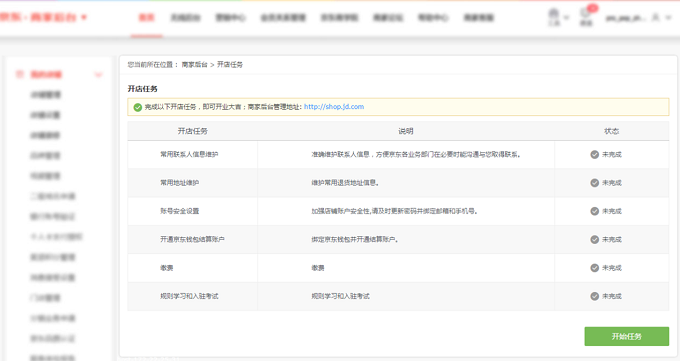Click the description starting with 准确维护联系人信息

tap(416, 154)
